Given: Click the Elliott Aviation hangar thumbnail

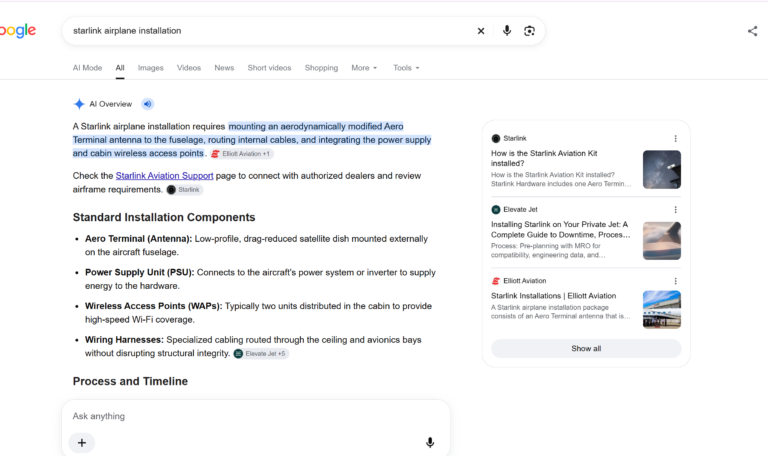Looking at the screenshot, I should pyautogui.click(x=662, y=310).
